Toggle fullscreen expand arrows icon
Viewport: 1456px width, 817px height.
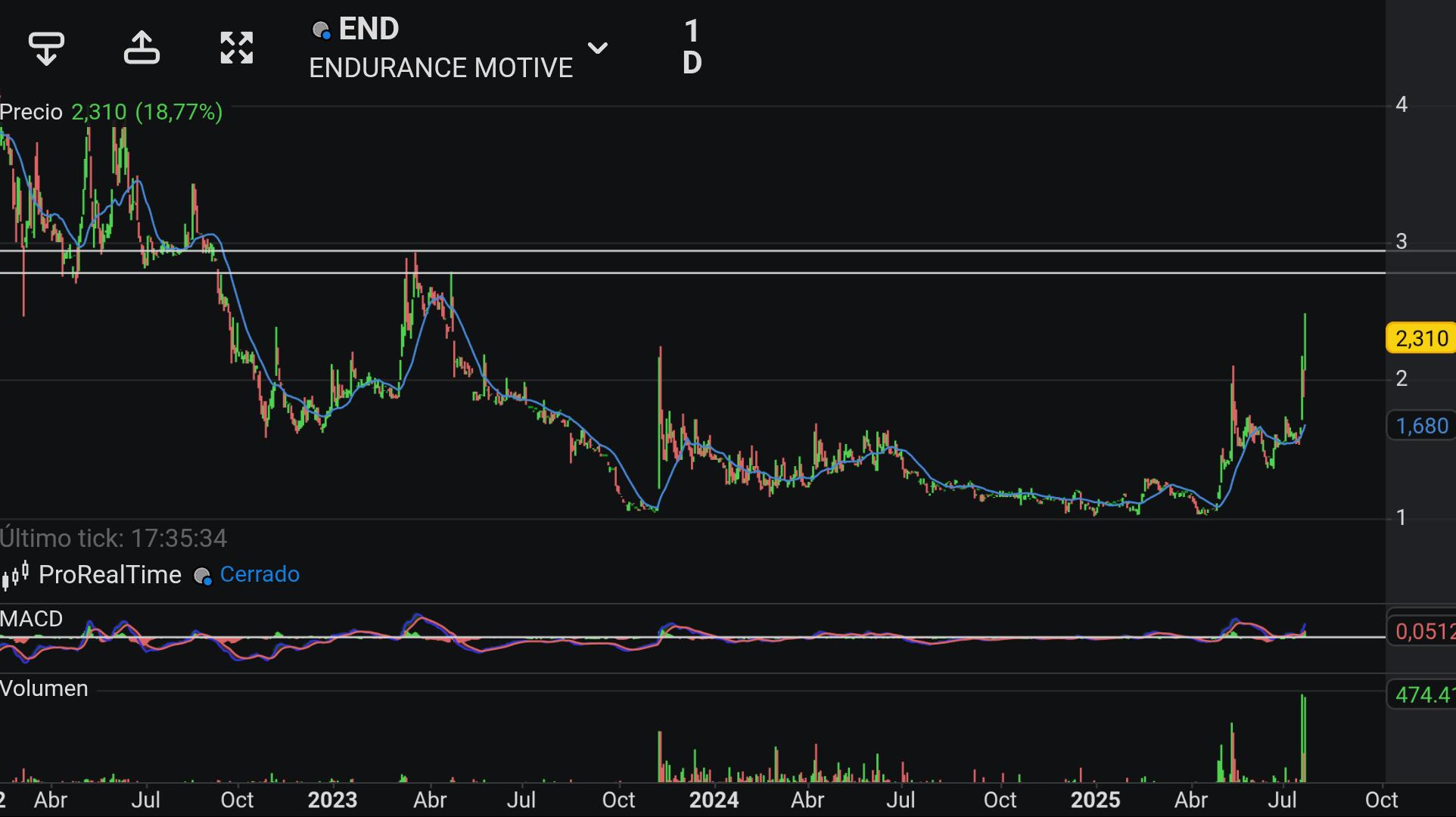[x=237, y=48]
